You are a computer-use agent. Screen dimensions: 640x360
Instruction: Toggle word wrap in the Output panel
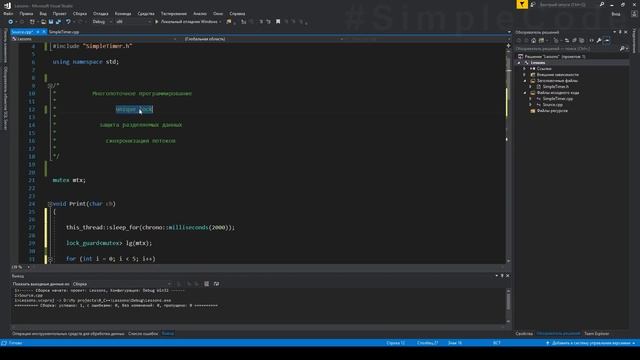coord(216,284)
